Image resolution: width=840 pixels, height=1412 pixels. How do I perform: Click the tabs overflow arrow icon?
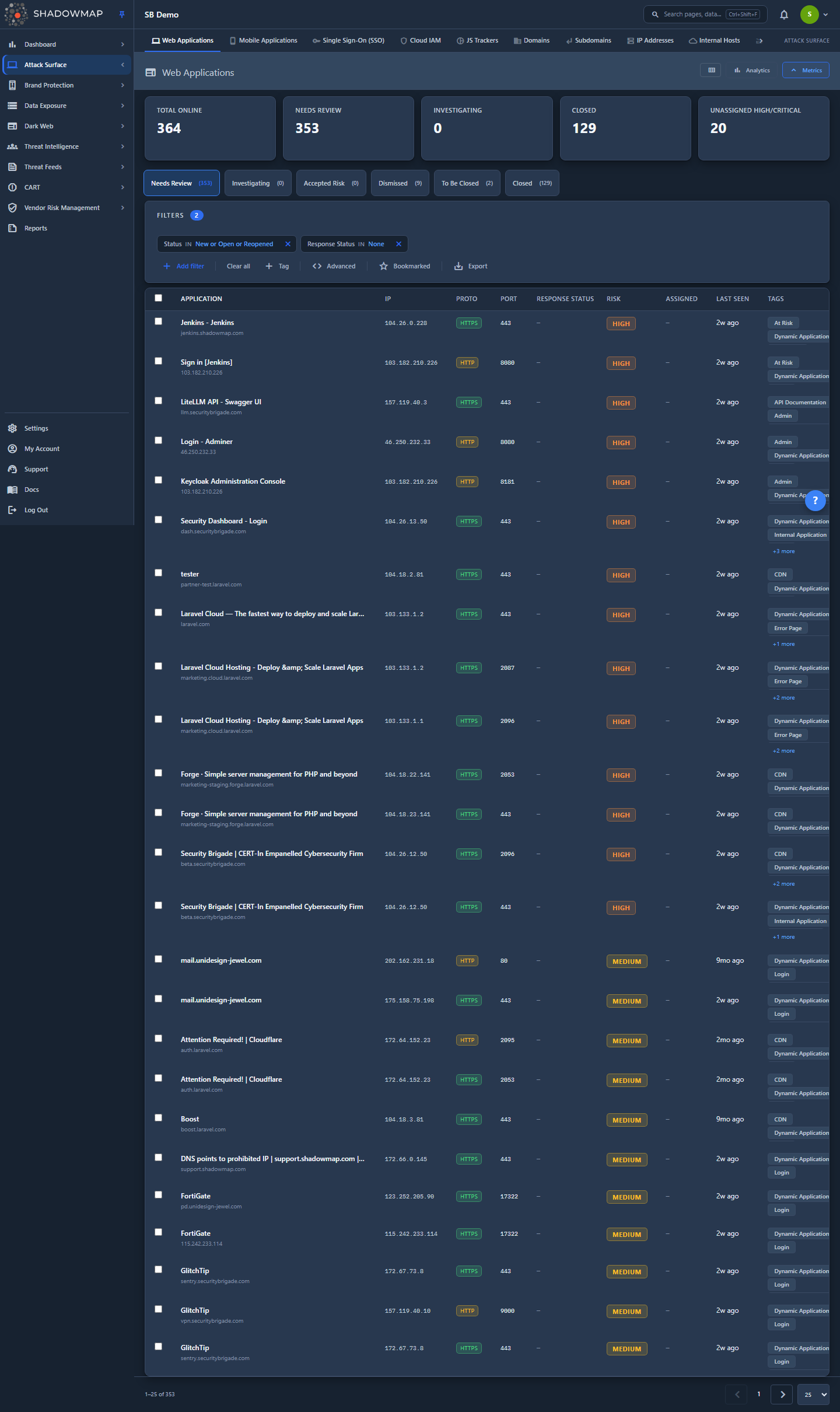(x=759, y=41)
